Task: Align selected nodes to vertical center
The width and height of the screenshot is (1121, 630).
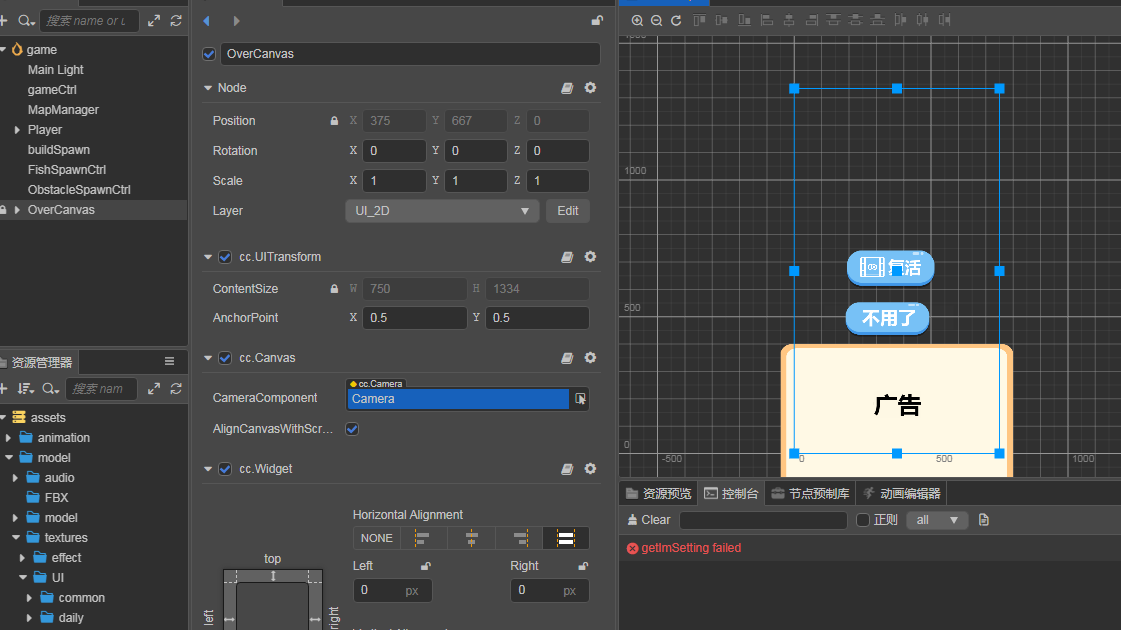Action: click(721, 20)
